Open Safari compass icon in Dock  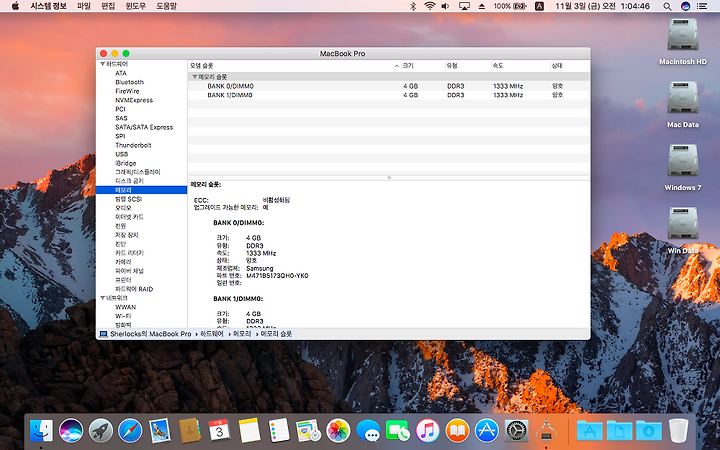(x=130, y=431)
